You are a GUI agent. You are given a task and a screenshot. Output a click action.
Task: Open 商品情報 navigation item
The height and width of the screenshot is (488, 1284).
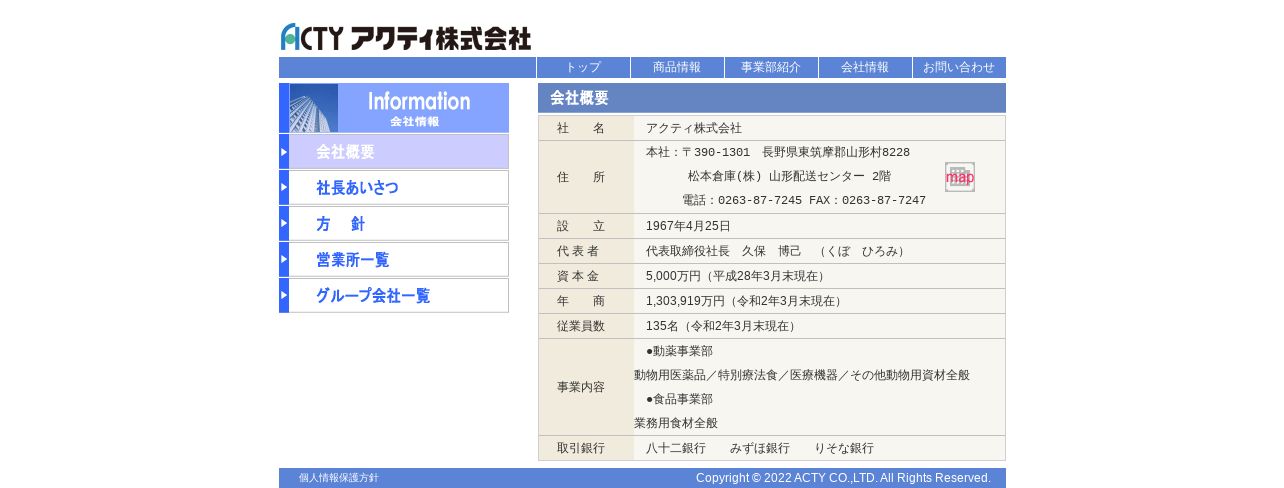click(x=677, y=67)
